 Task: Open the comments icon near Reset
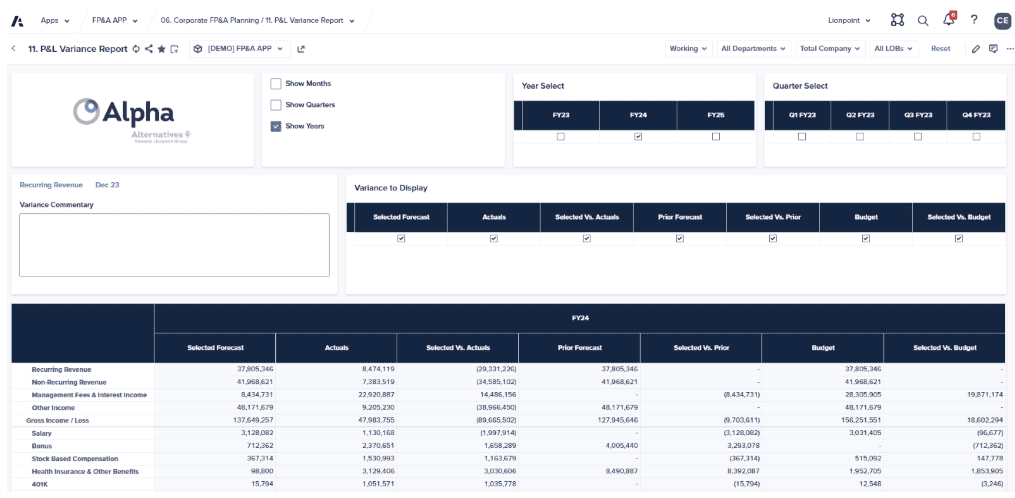click(994, 49)
